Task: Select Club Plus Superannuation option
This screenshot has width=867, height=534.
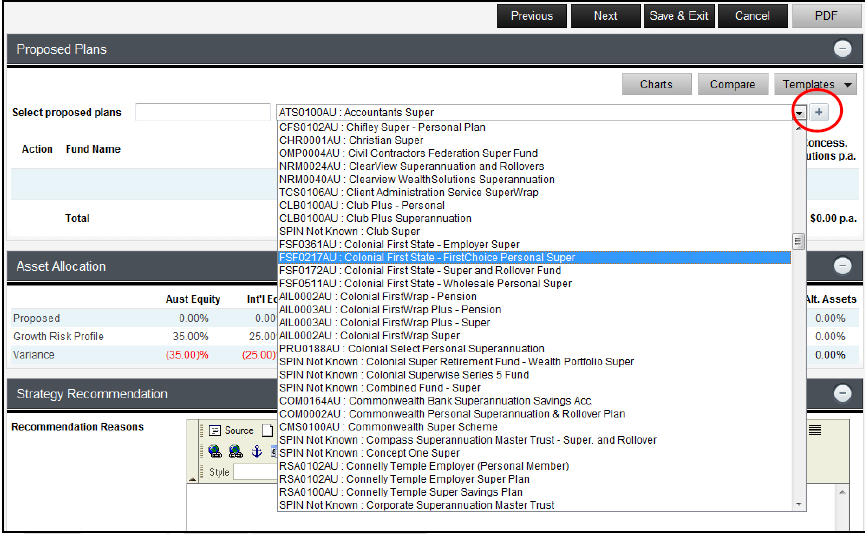Action: [534, 218]
